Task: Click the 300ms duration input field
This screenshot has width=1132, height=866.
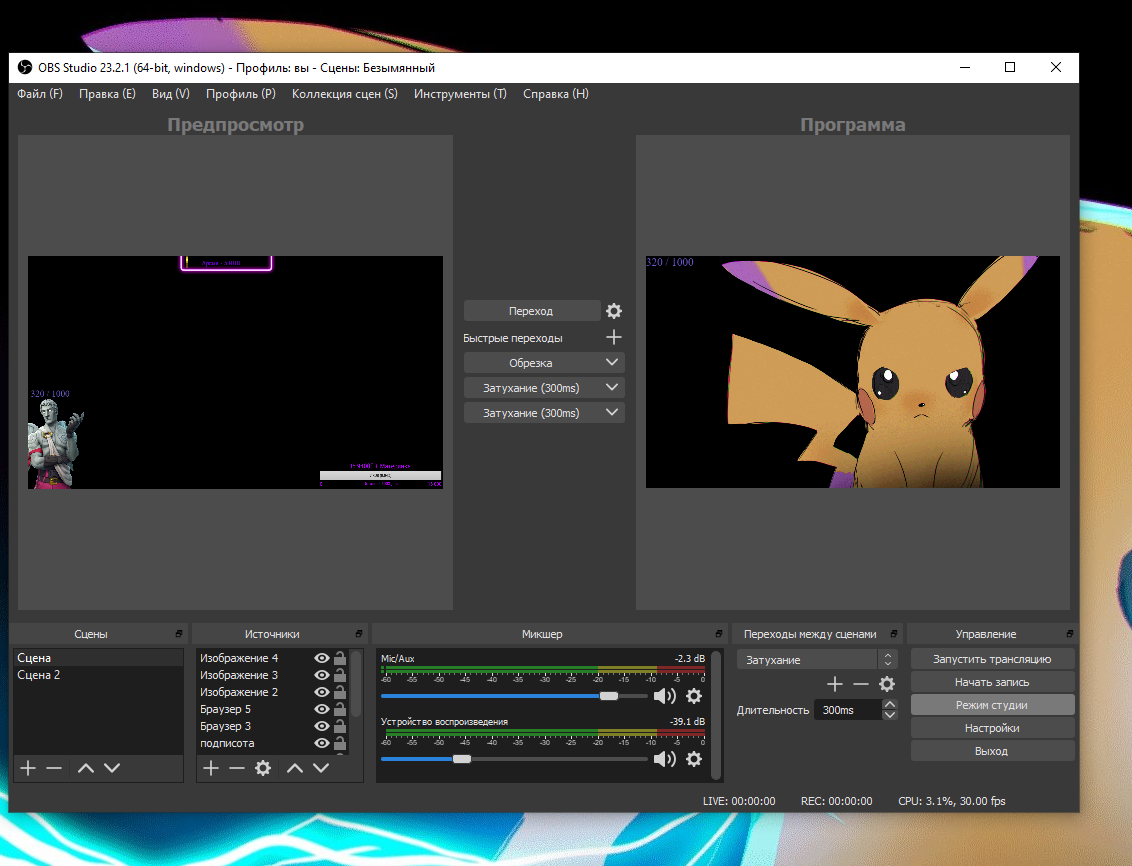Action: pyautogui.click(x=848, y=710)
